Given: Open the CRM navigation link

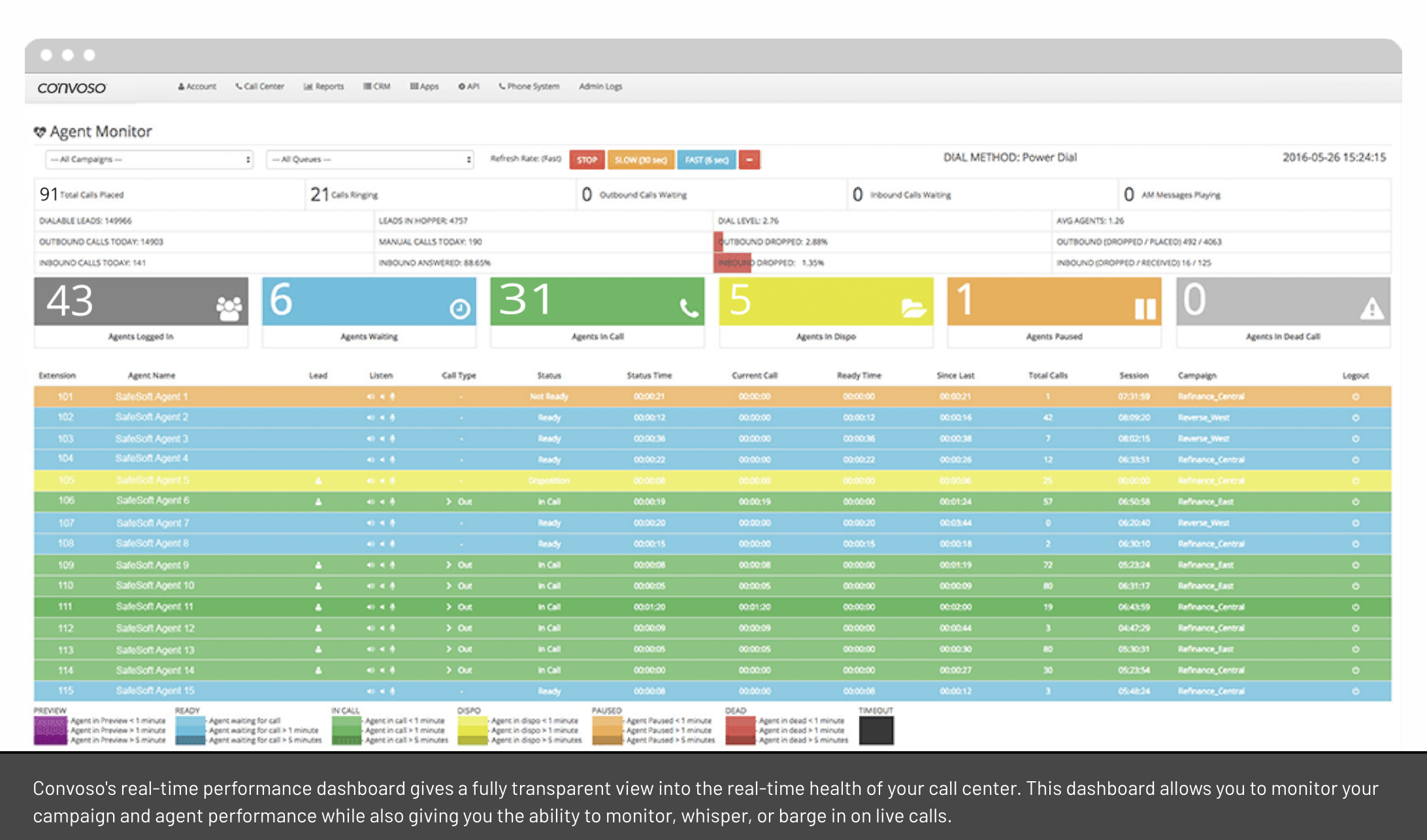Looking at the screenshot, I should 378,86.
